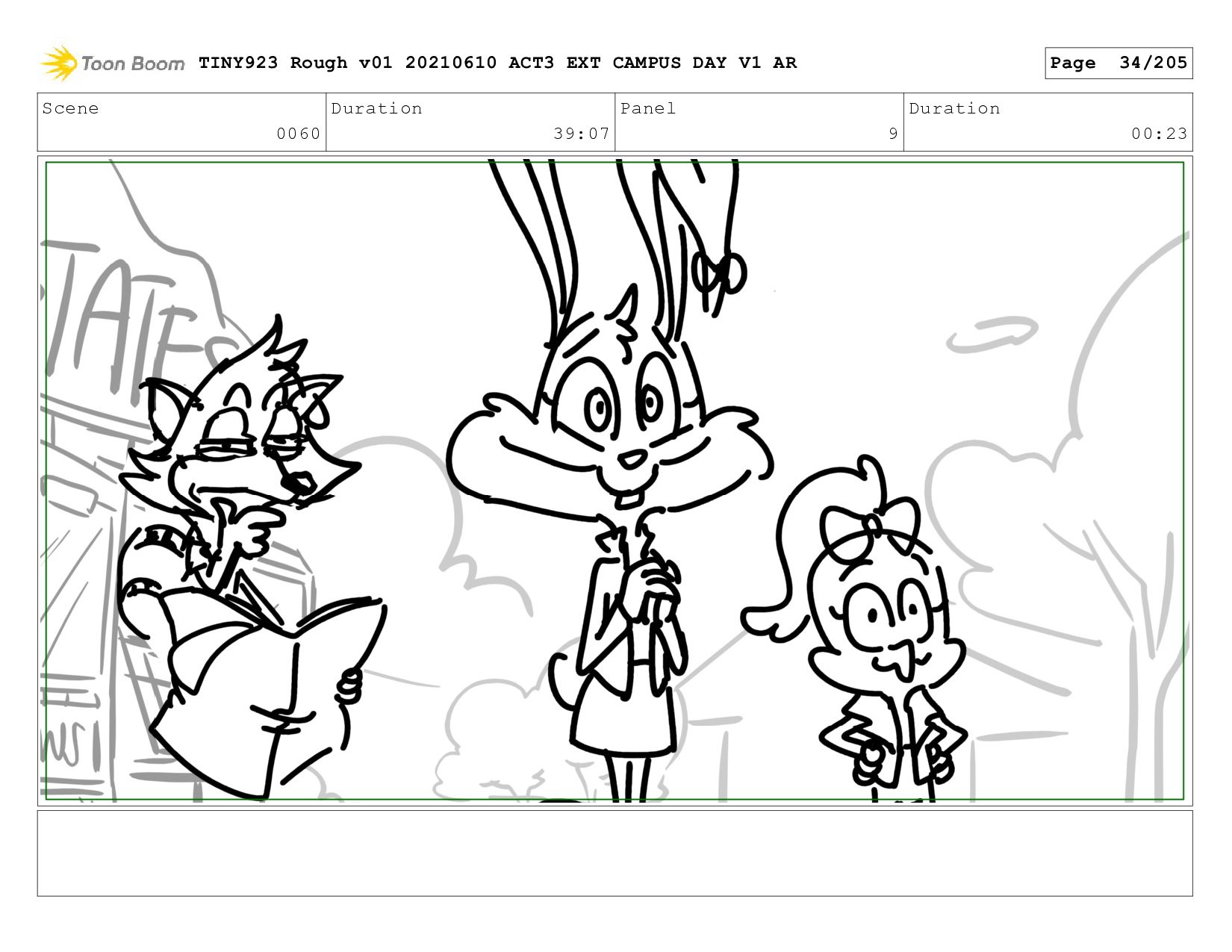Screen dimensions: 1232x952
Task: Click the storyboard panel drawing
Action: [615, 481]
